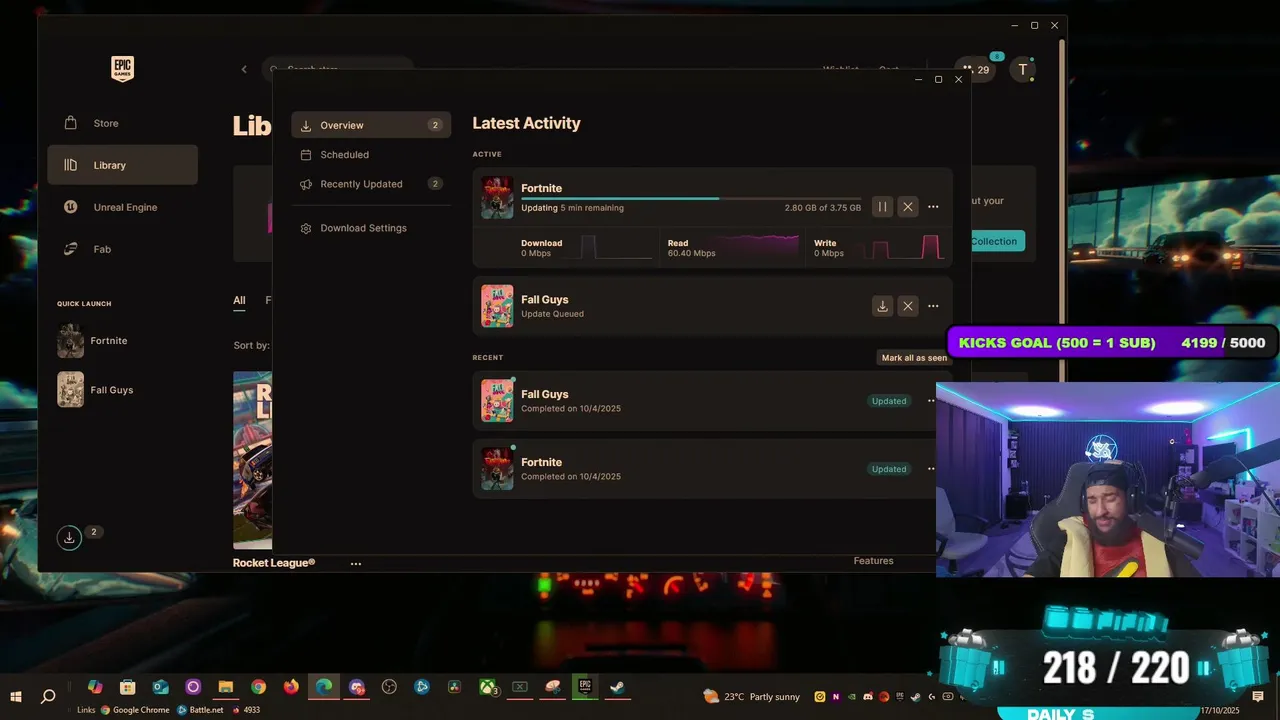Open OBS Studio from taskbar
The image size is (1280, 720).
pos(390,687)
